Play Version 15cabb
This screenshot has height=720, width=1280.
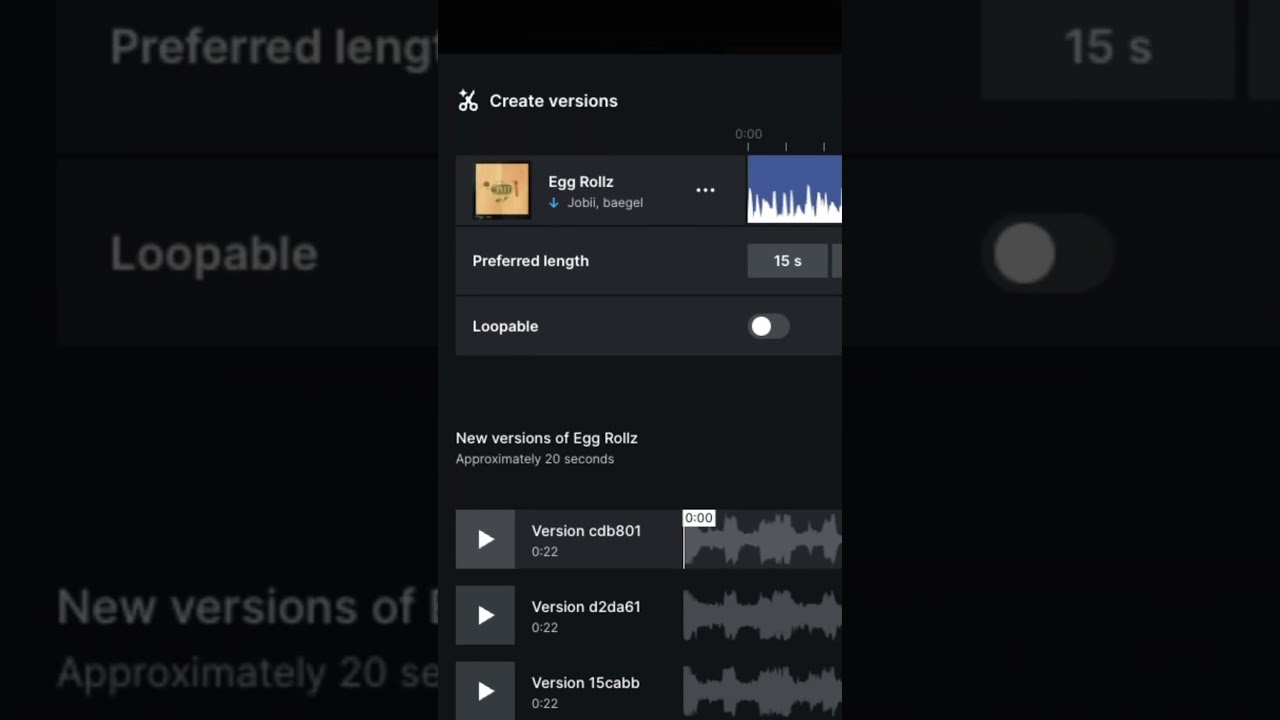coord(485,691)
